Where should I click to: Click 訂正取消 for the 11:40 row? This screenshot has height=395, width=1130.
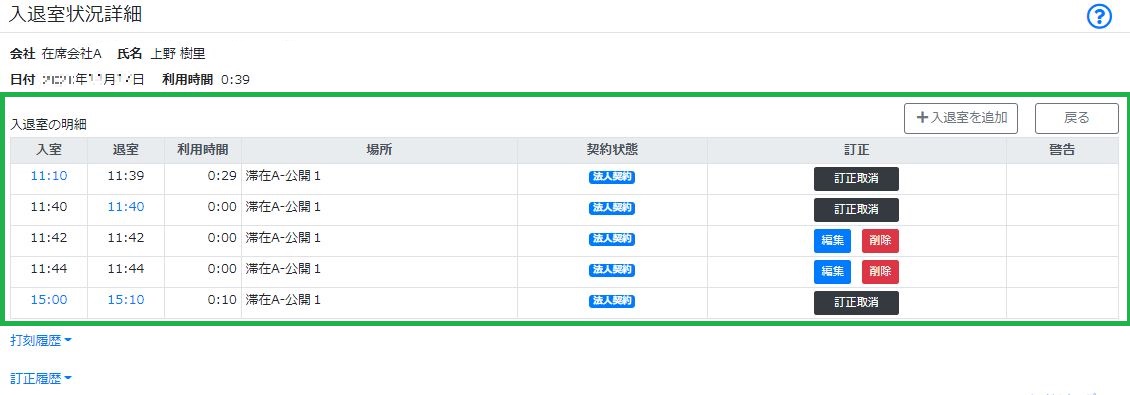[856, 210]
